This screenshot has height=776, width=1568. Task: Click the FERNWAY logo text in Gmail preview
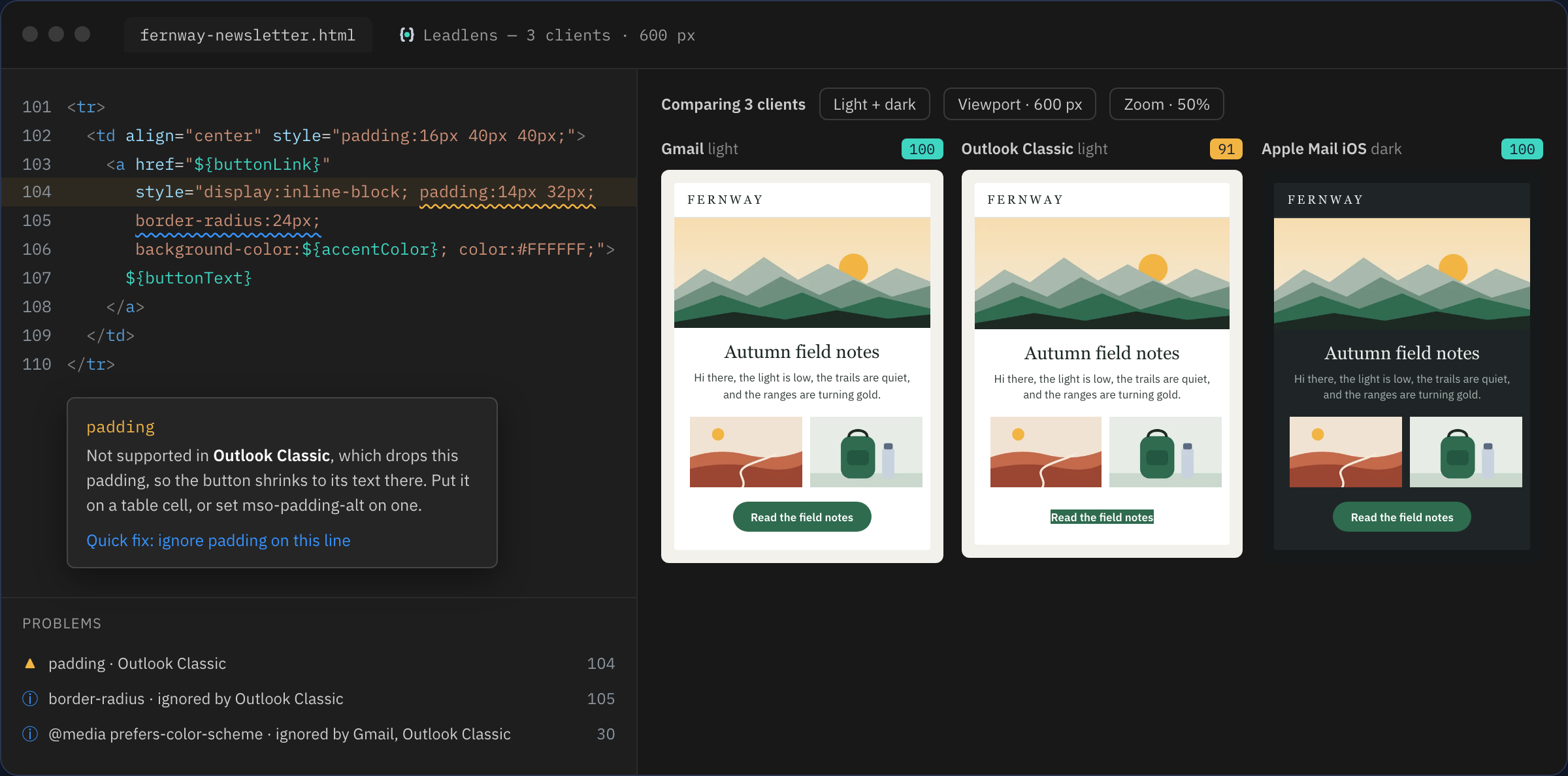pyautogui.click(x=725, y=200)
